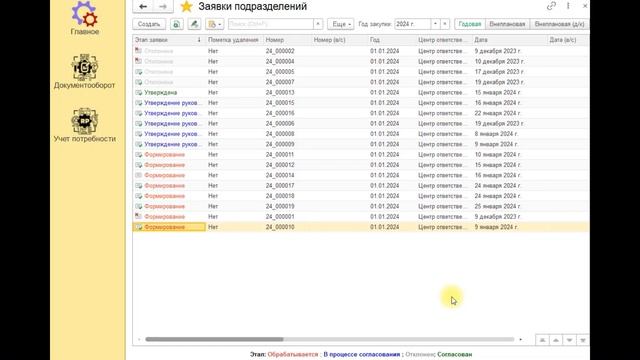Select date cell 25 января 2024 г.
Screen dimensions: 640x360
498,206
